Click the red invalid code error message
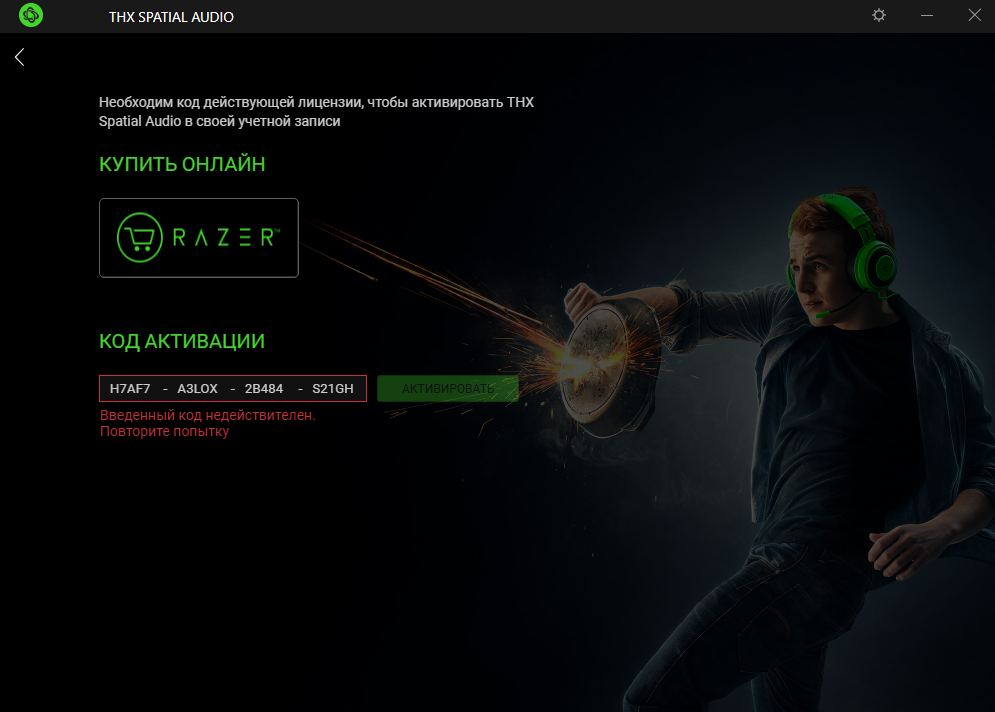 pos(208,423)
